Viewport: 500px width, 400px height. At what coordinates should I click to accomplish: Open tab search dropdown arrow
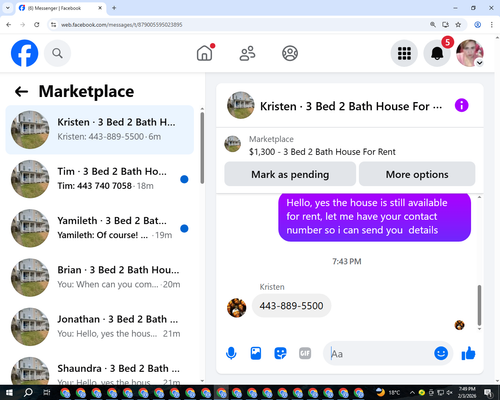pyautogui.click(x=8, y=8)
